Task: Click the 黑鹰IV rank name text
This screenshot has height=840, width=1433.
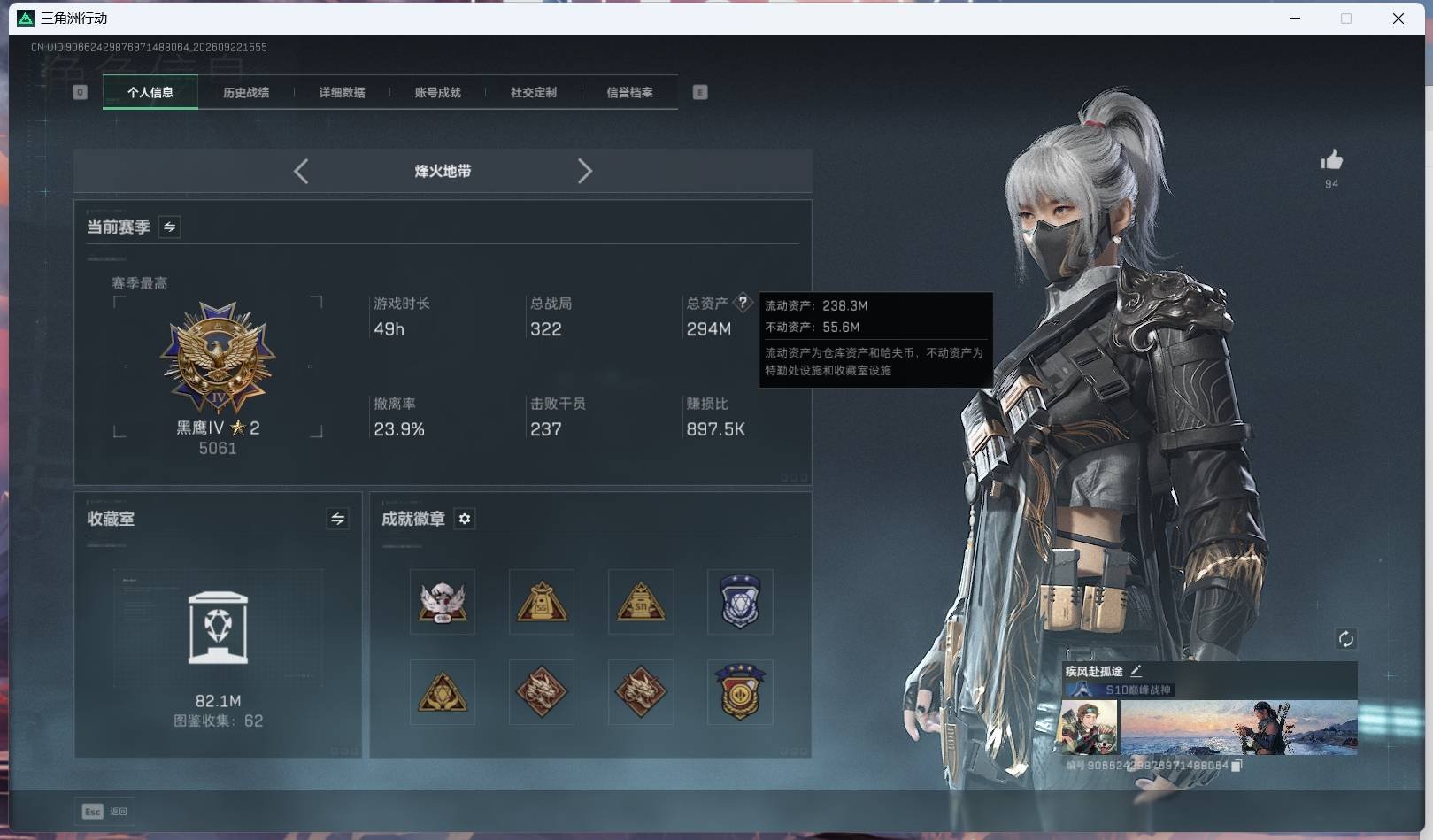Action: coord(200,428)
